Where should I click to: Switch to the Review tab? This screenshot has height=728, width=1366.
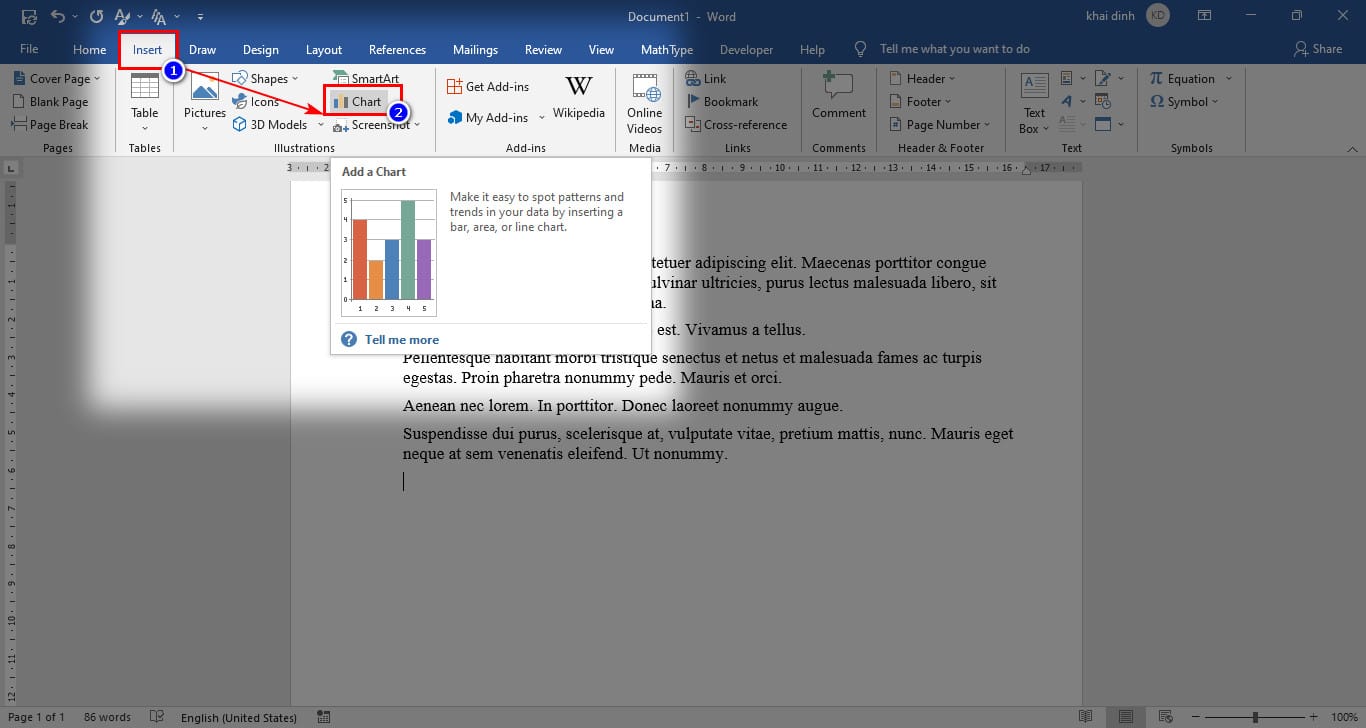pyautogui.click(x=543, y=49)
